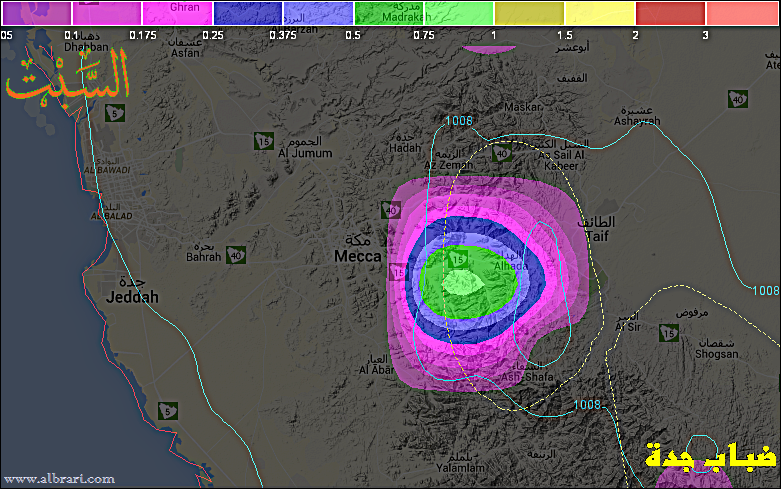Click the 0.75 legend scale value
781x489 pixels.
click(x=424, y=35)
